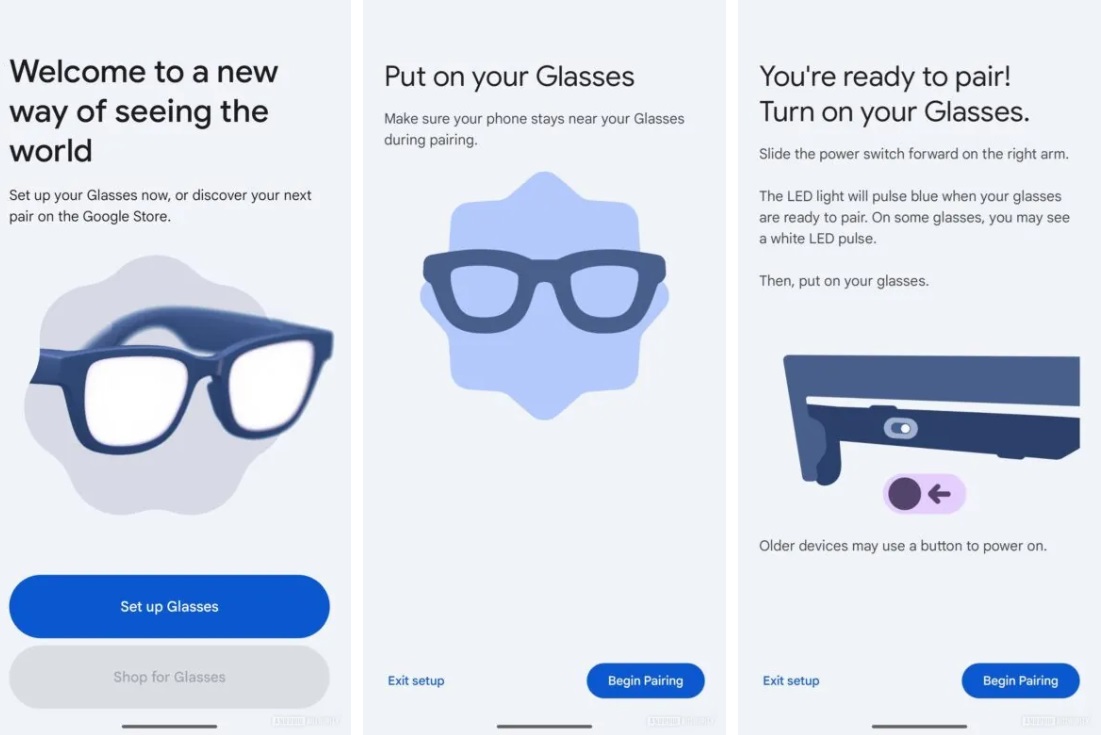Click the purple slide switch illustration
Image resolution: width=1101 pixels, height=735 pixels.
point(924,494)
